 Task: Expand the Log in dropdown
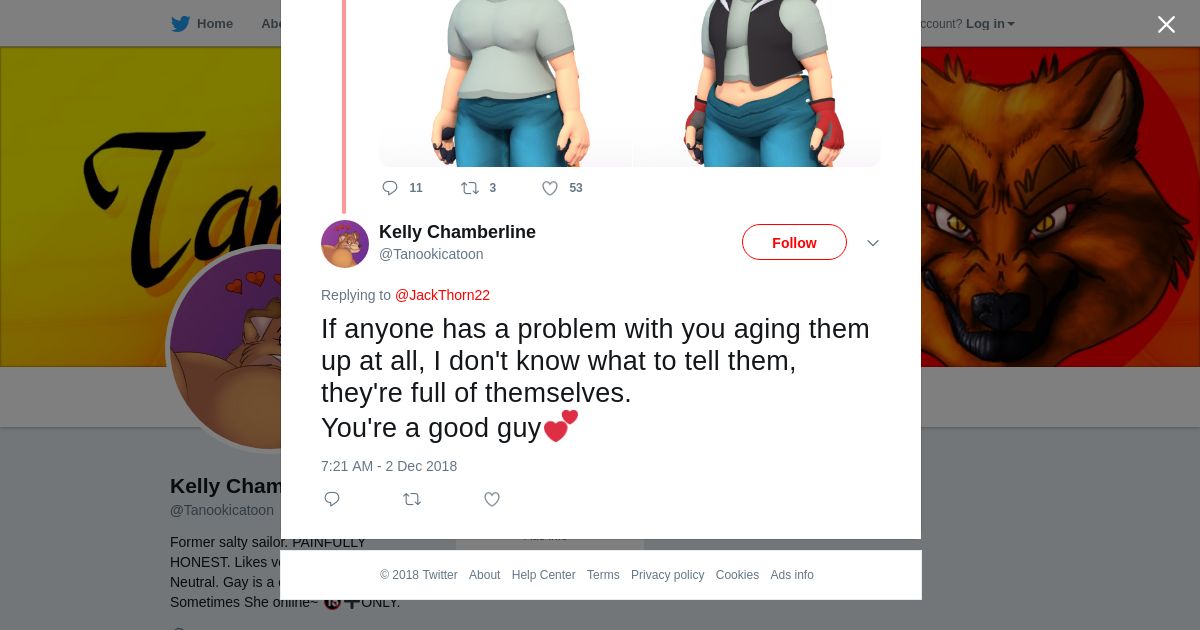[990, 24]
